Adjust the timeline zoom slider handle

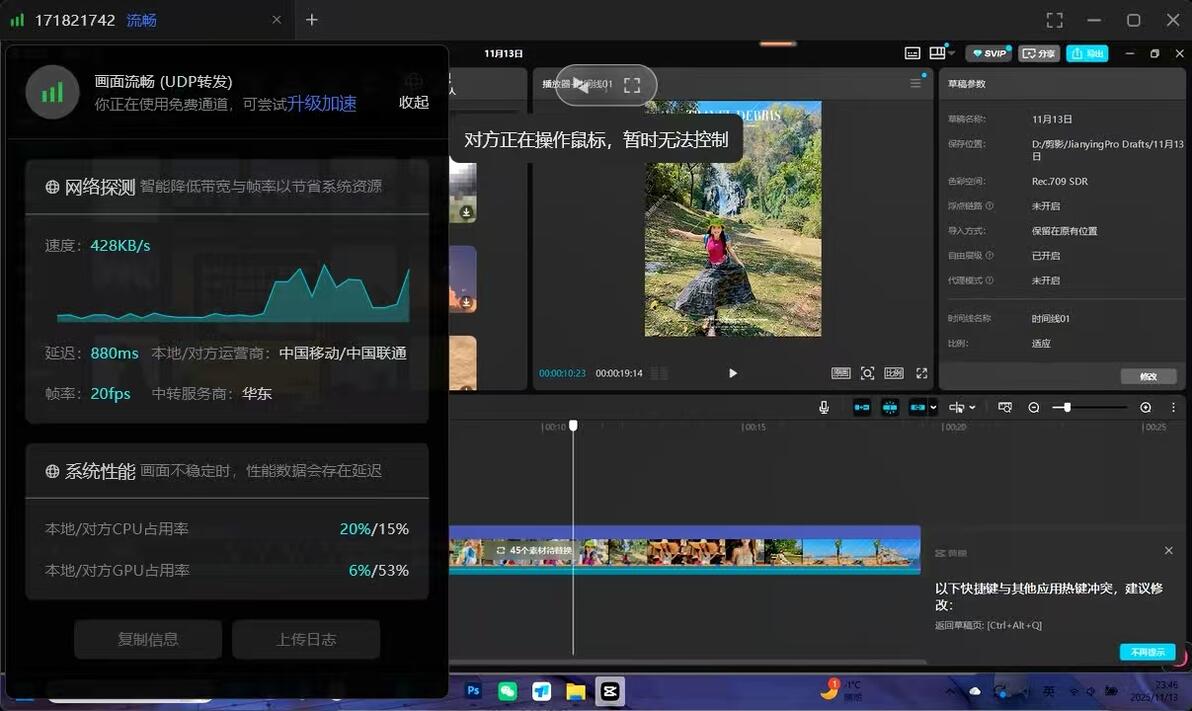tap(1067, 408)
